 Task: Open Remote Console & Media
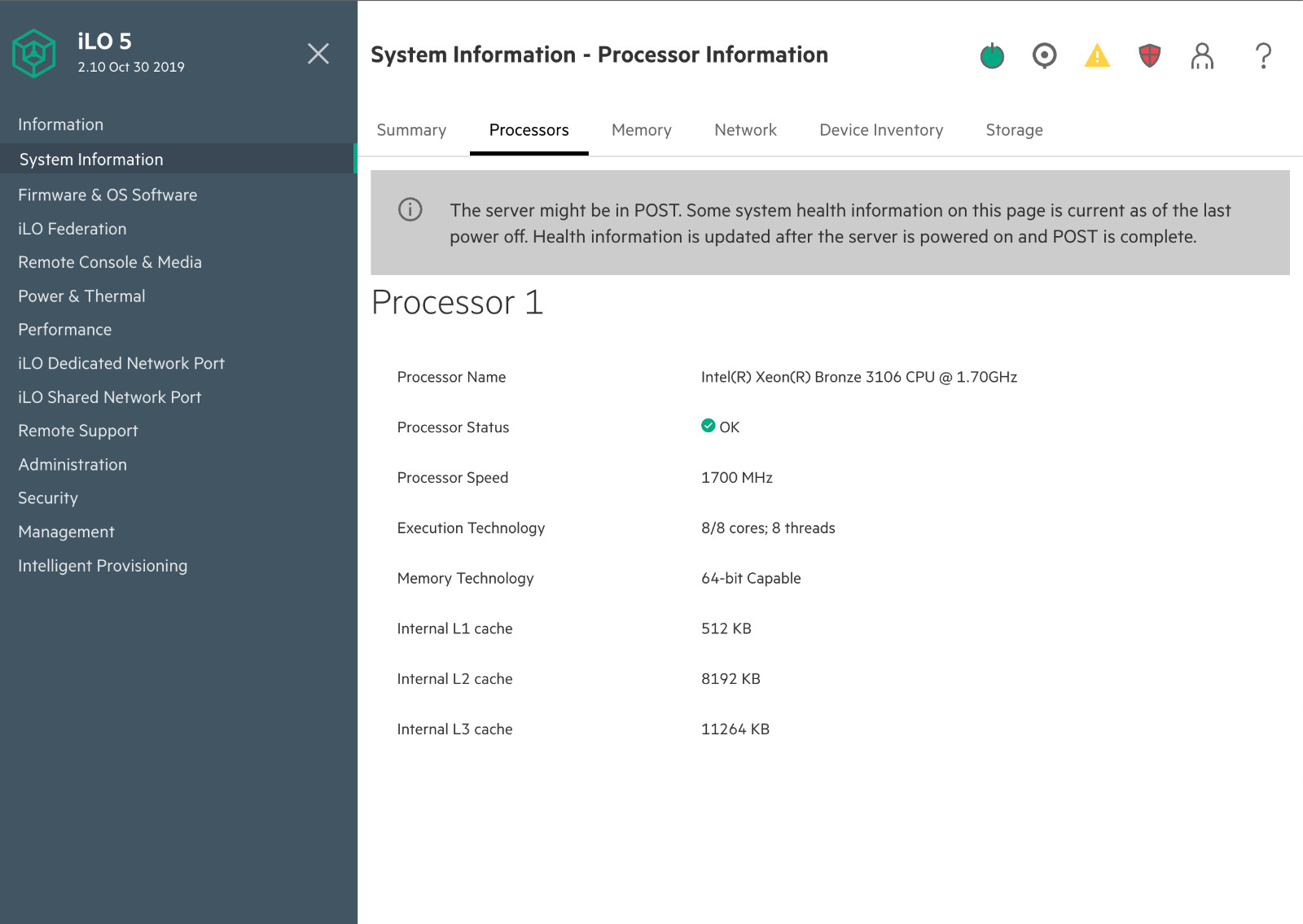(110, 262)
